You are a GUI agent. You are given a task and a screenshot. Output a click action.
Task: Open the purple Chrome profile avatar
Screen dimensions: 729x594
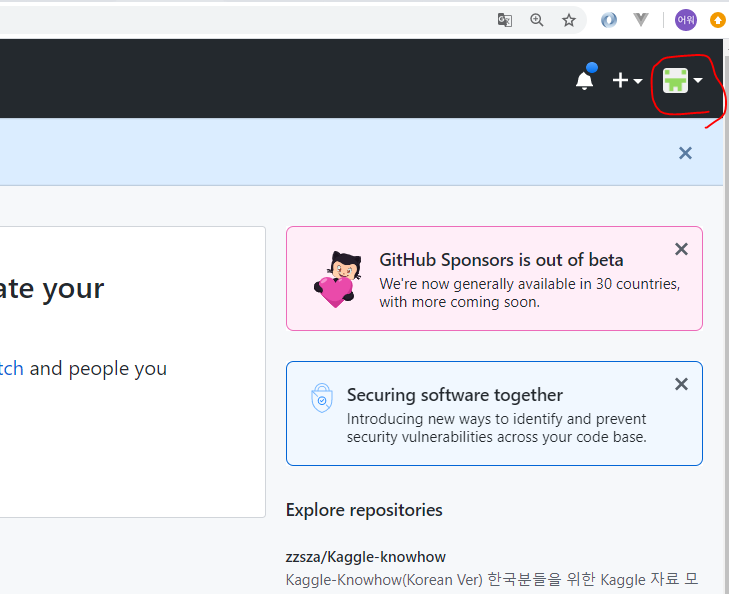click(x=686, y=20)
